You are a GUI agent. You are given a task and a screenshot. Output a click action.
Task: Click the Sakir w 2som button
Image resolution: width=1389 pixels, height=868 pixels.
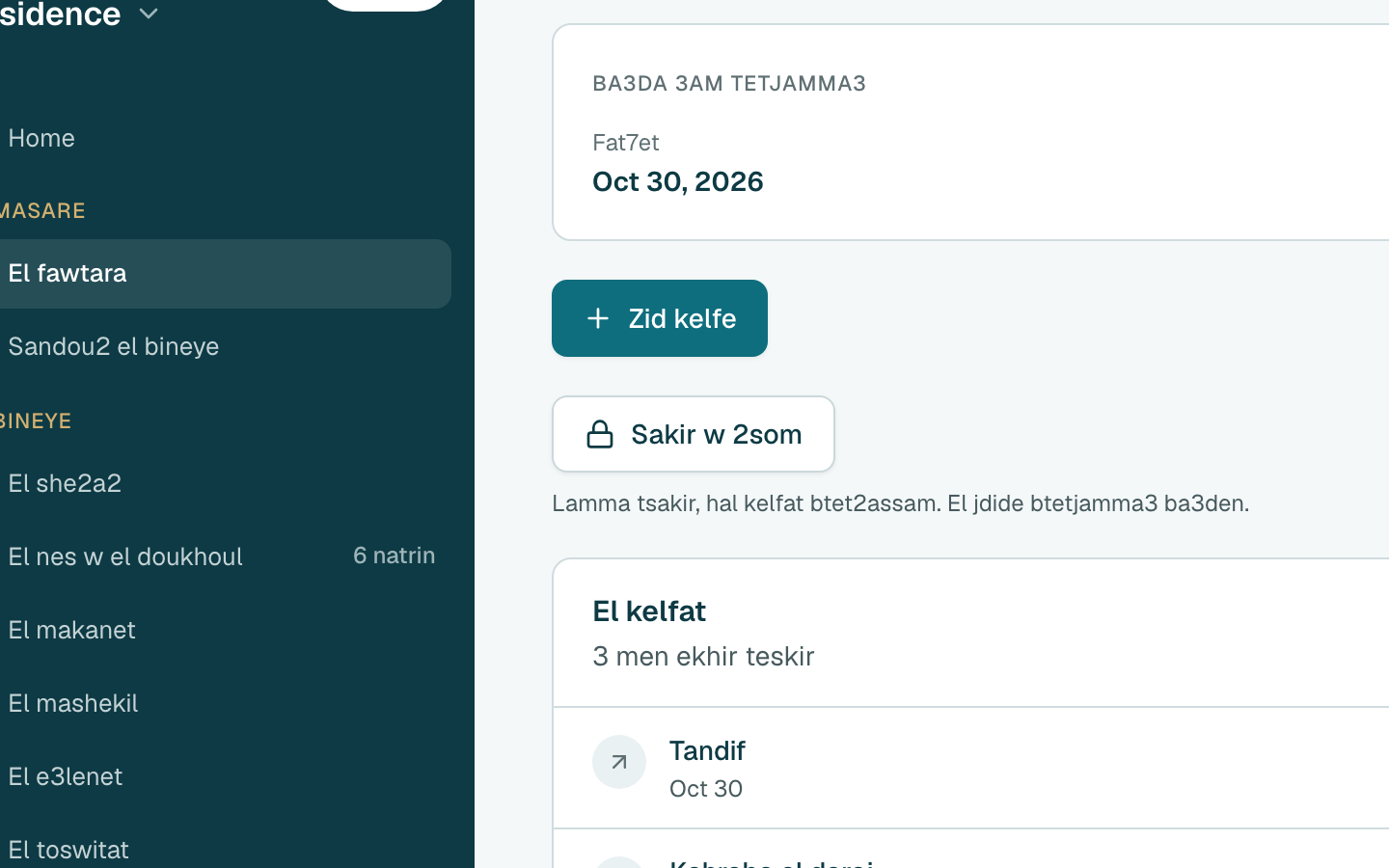(x=694, y=434)
